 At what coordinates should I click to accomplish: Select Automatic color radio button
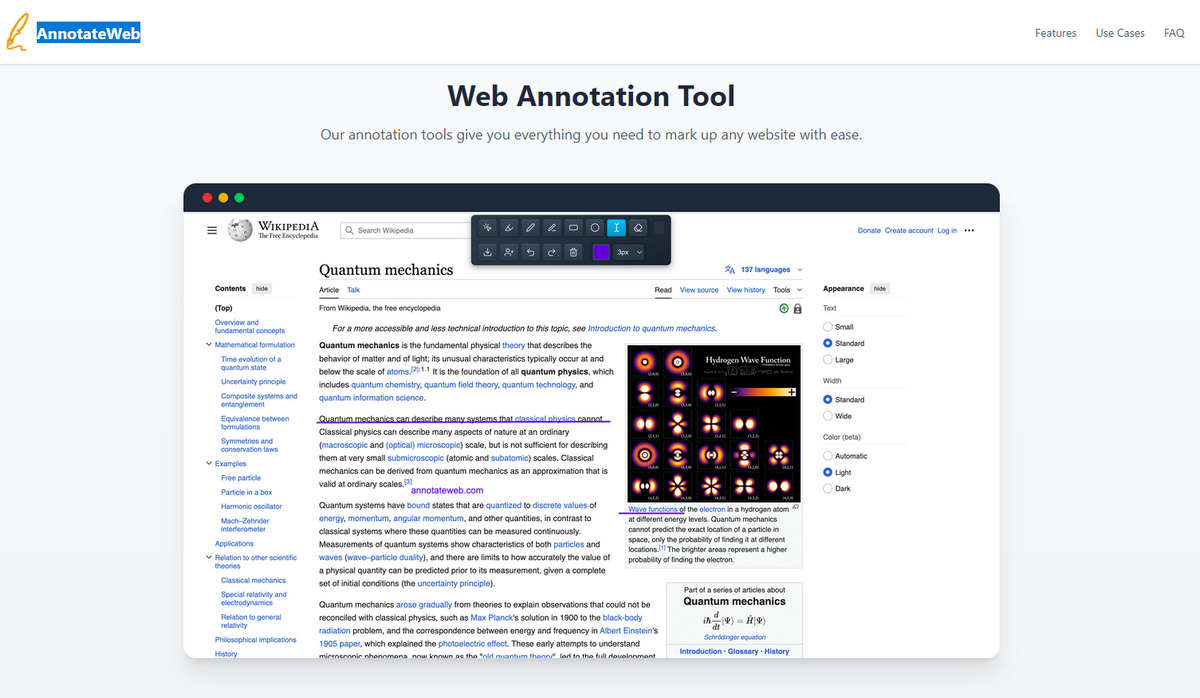pos(827,456)
